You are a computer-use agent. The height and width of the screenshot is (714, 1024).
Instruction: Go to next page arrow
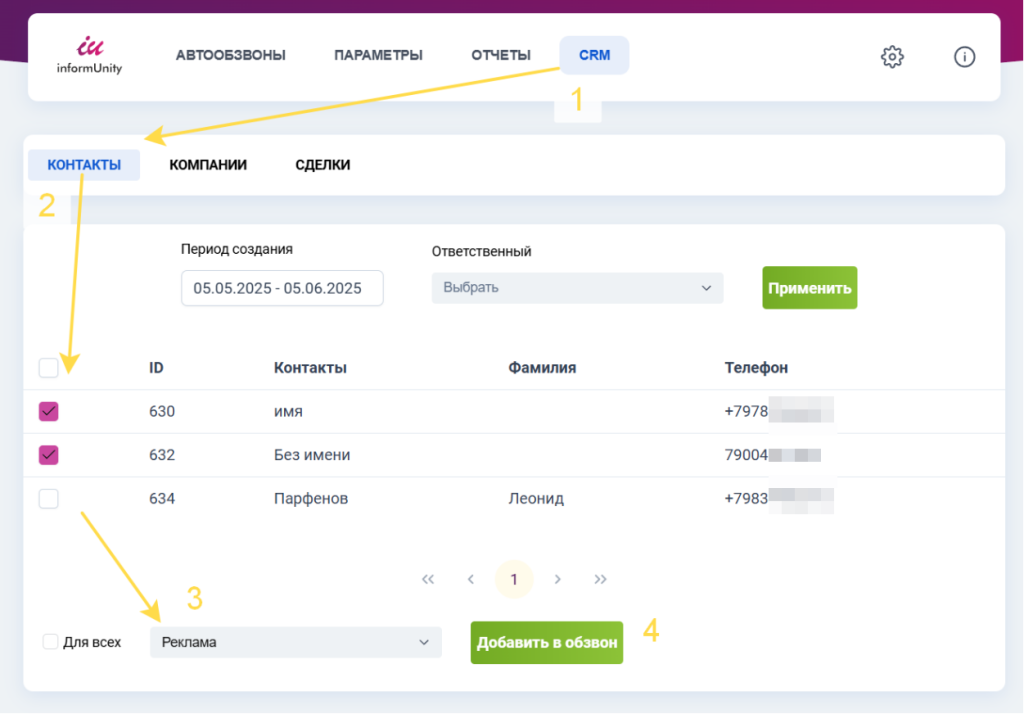tap(558, 579)
